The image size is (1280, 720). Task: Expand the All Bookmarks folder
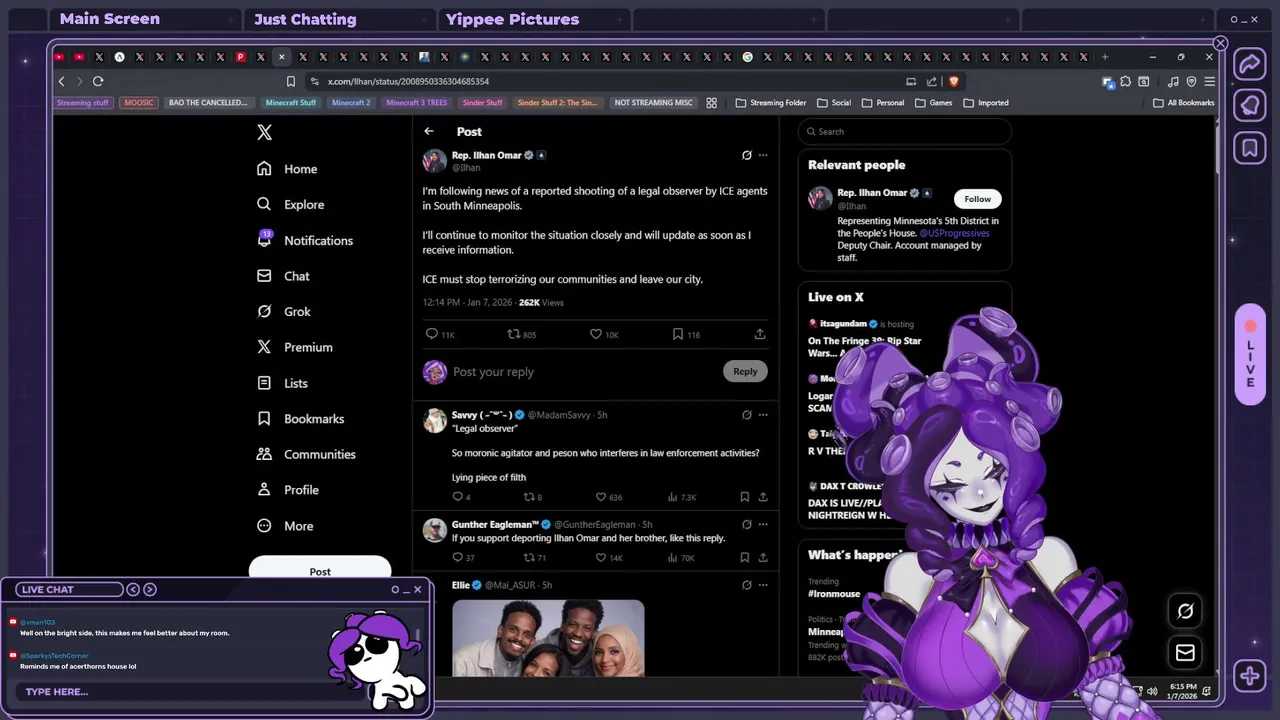coord(1184,102)
